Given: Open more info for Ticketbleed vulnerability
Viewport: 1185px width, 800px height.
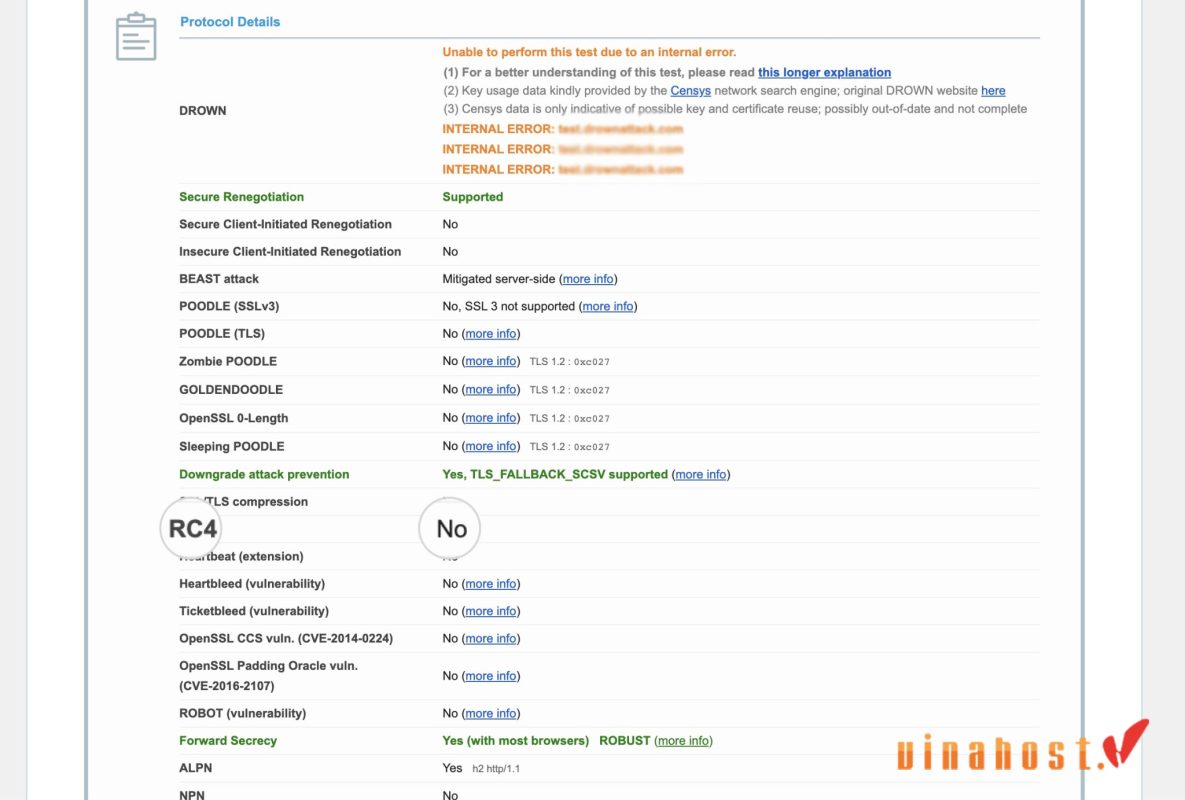Looking at the screenshot, I should pos(491,611).
